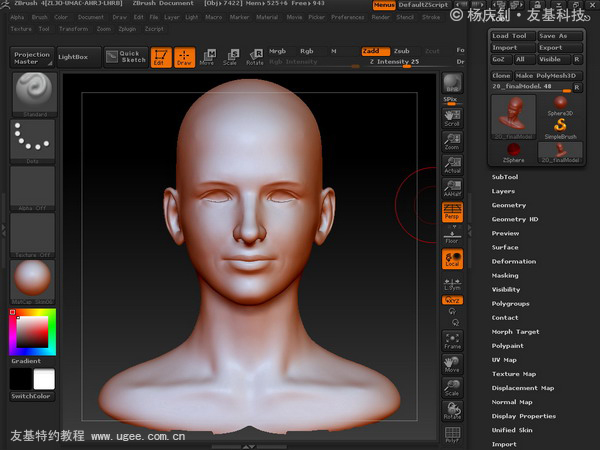The width and height of the screenshot is (600, 450).
Task: Expand the Deformation section
Action: (x=514, y=261)
